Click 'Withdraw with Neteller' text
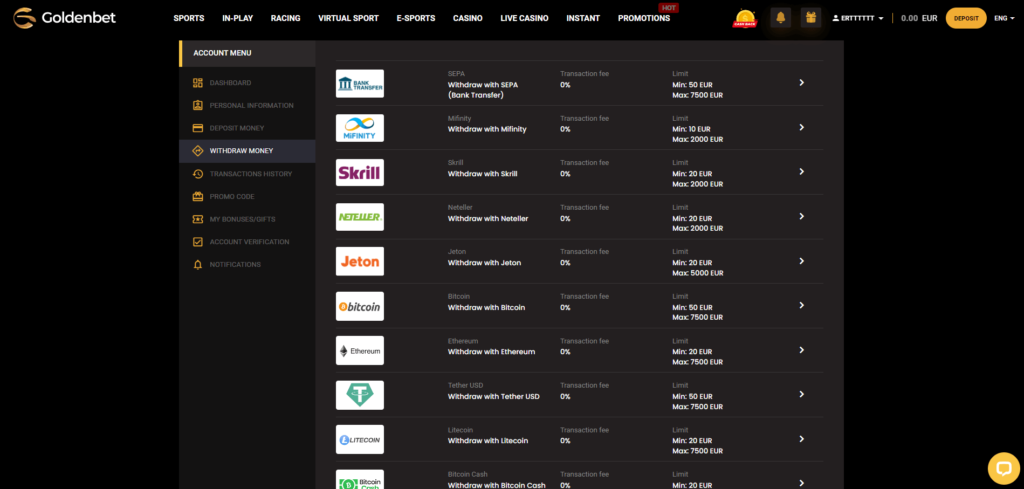 pos(488,219)
